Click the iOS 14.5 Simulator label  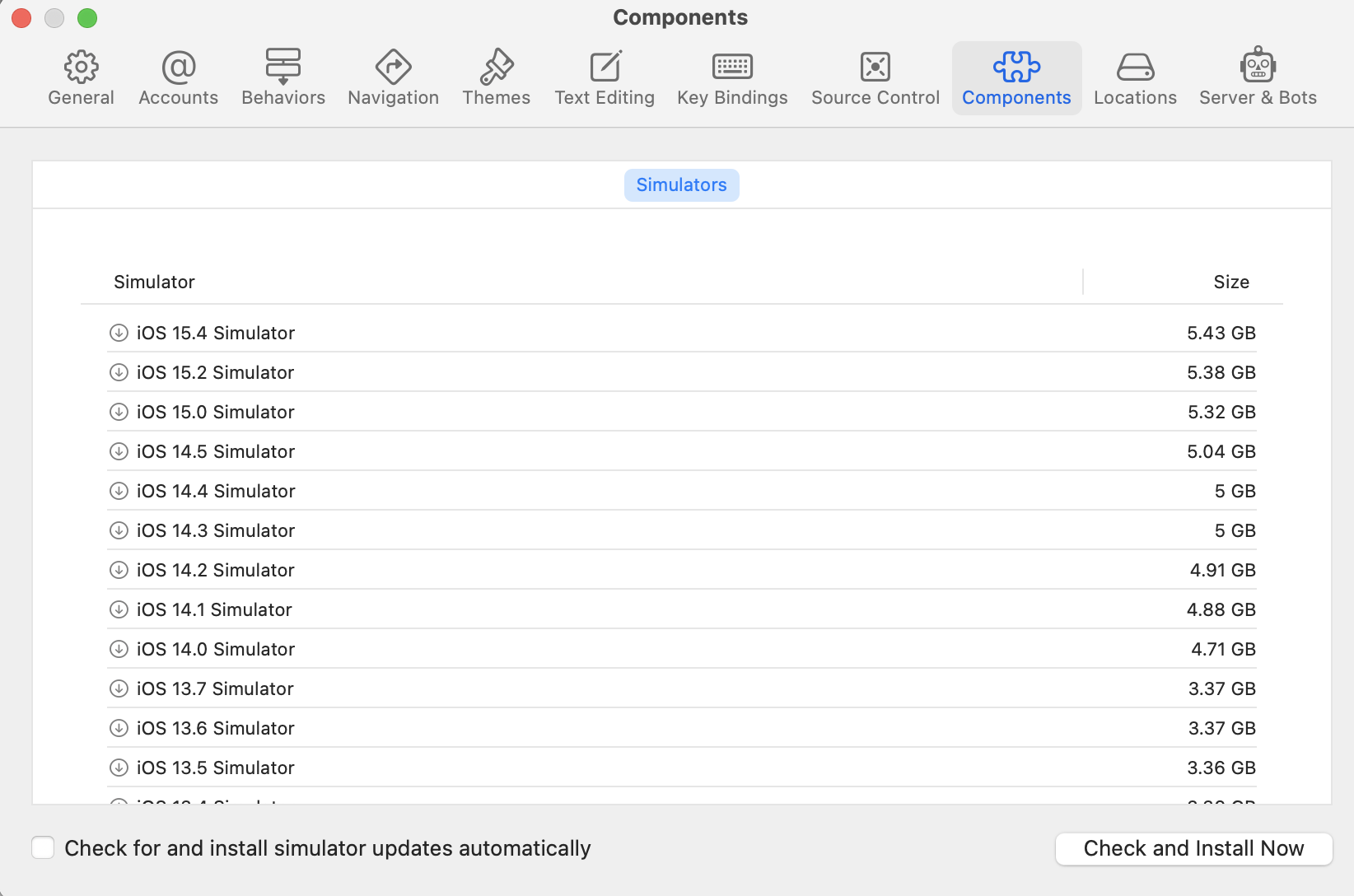coord(216,451)
